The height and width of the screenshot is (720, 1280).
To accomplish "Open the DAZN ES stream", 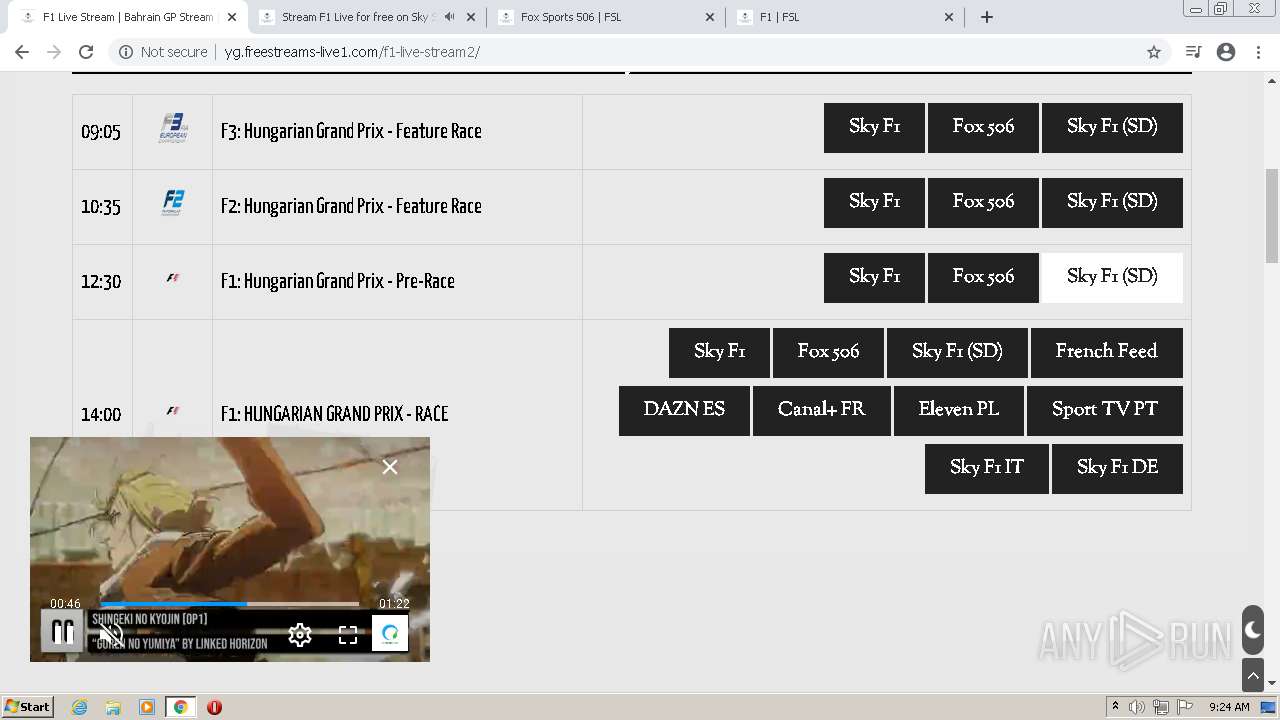I will coord(684,410).
